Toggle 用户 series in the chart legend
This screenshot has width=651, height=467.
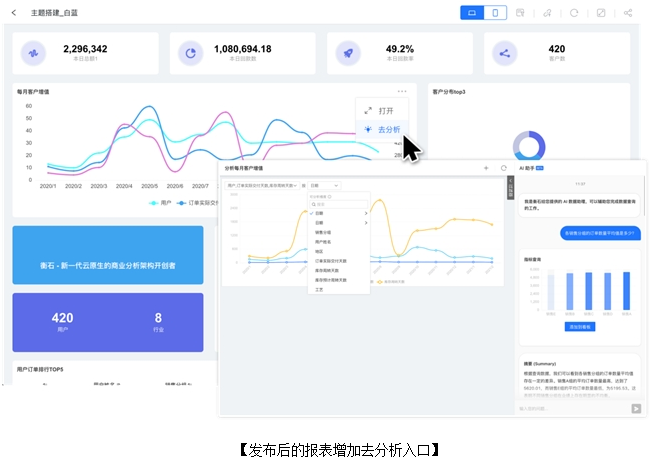point(161,202)
